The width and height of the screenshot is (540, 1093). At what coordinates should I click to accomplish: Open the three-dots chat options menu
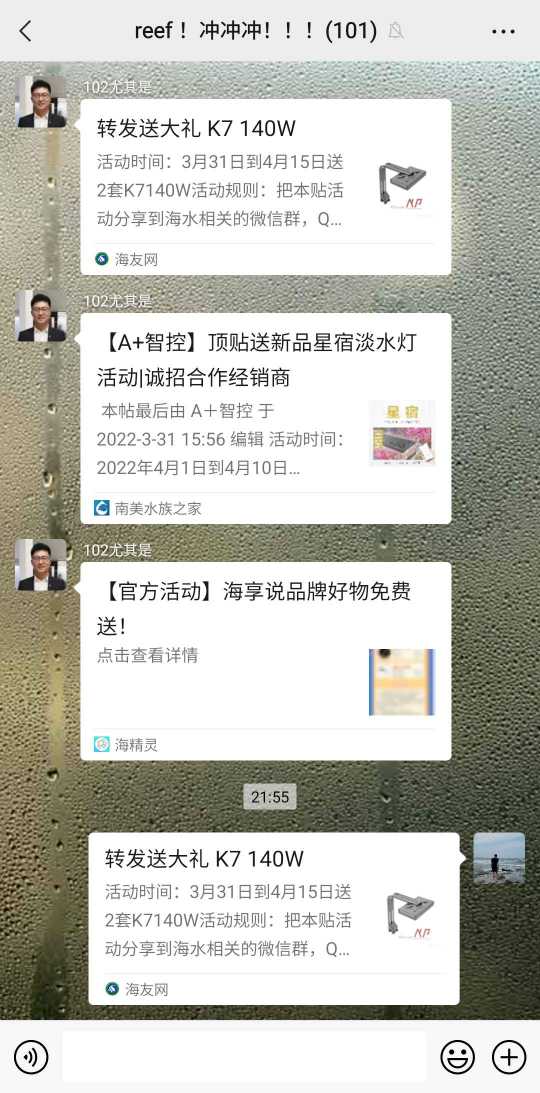click(503, 31)
